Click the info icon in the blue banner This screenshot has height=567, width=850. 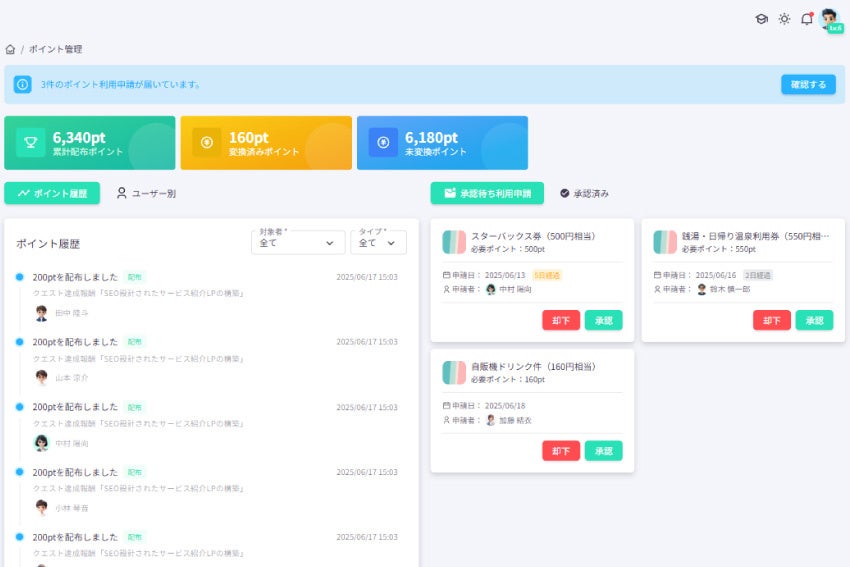click(22, 85)
